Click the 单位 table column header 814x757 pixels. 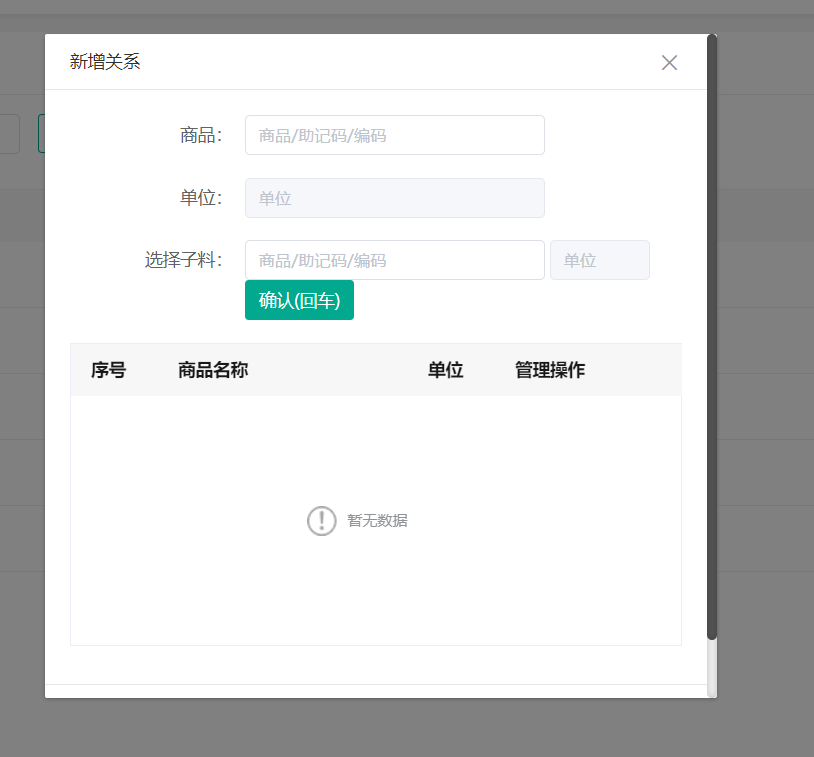(x=445, y=370)
